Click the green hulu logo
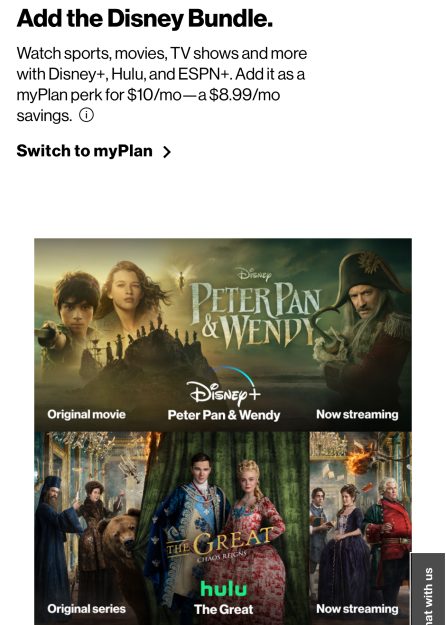Viewport: 446px width, 625px height. (224, 588)
